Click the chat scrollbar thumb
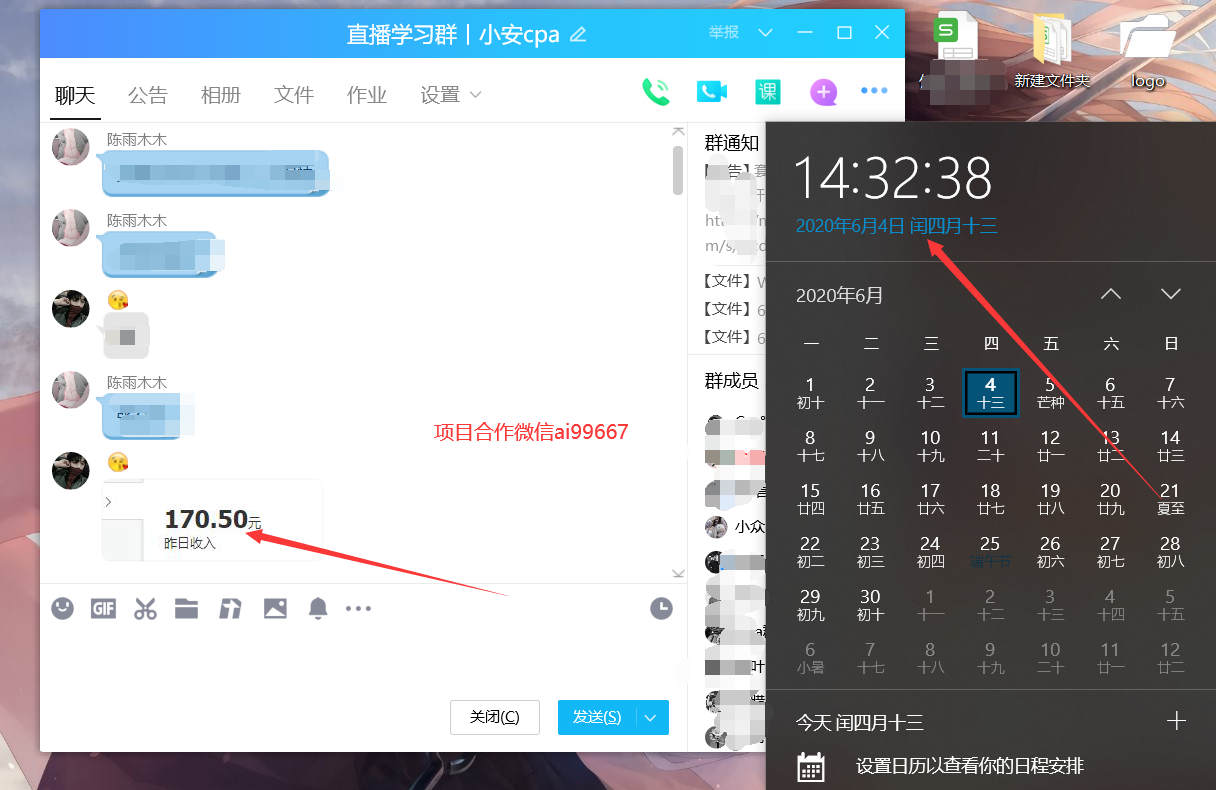The image size is (1216, 790). click(678, 170)
